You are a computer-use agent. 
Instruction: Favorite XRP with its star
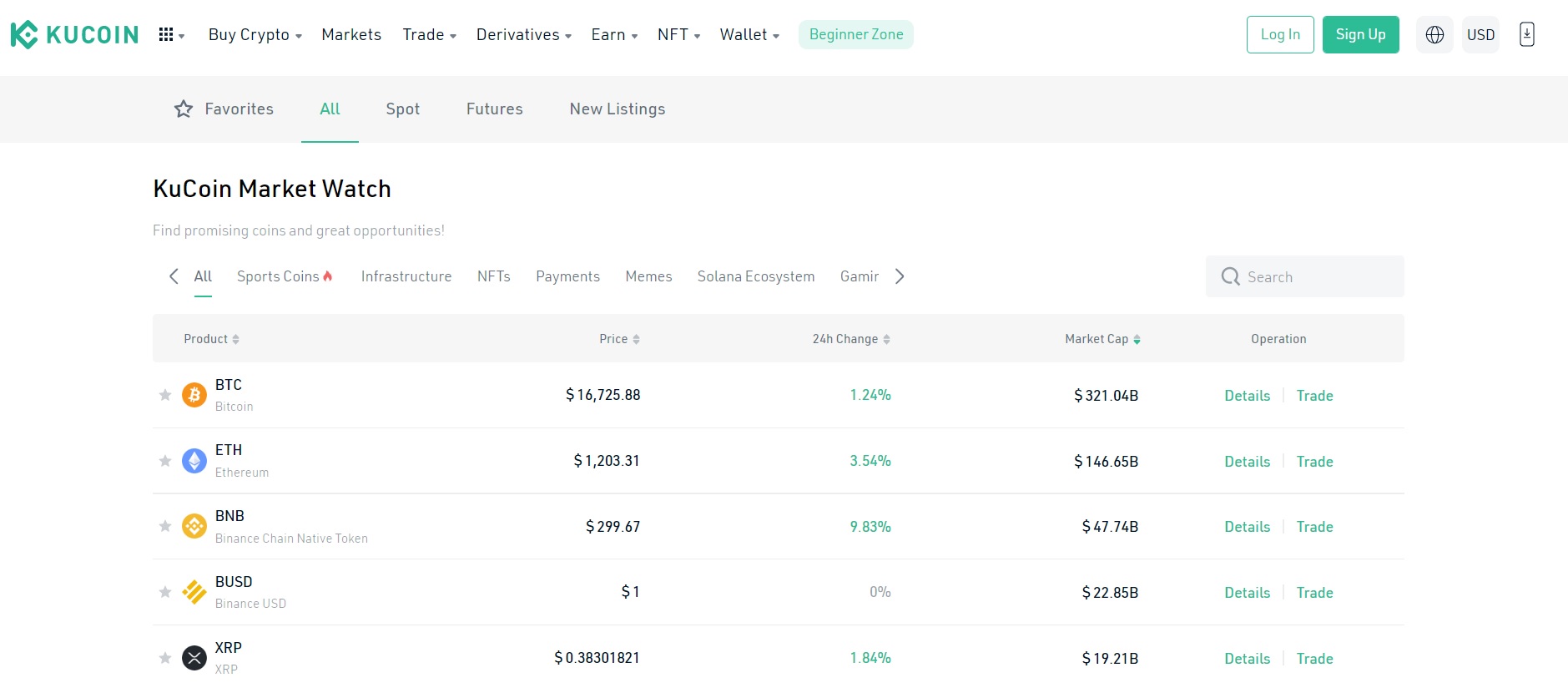point(165,658)
